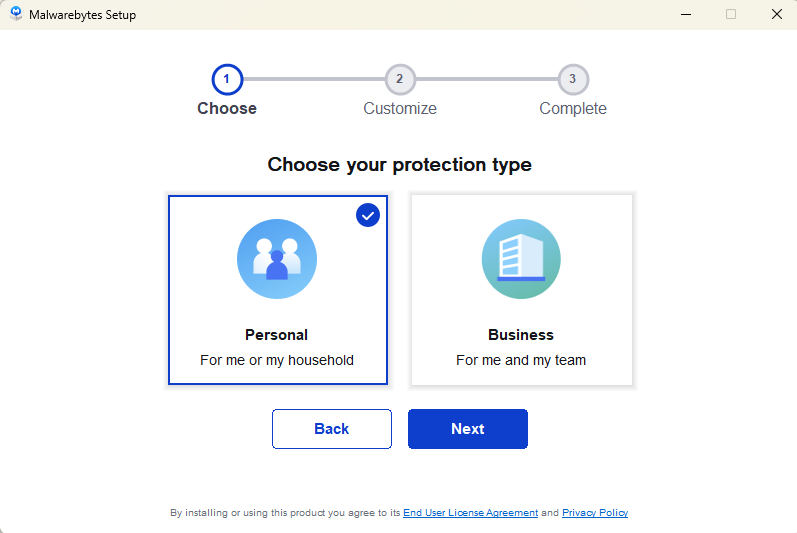Click the Business building icon

(x=521, y=259)
